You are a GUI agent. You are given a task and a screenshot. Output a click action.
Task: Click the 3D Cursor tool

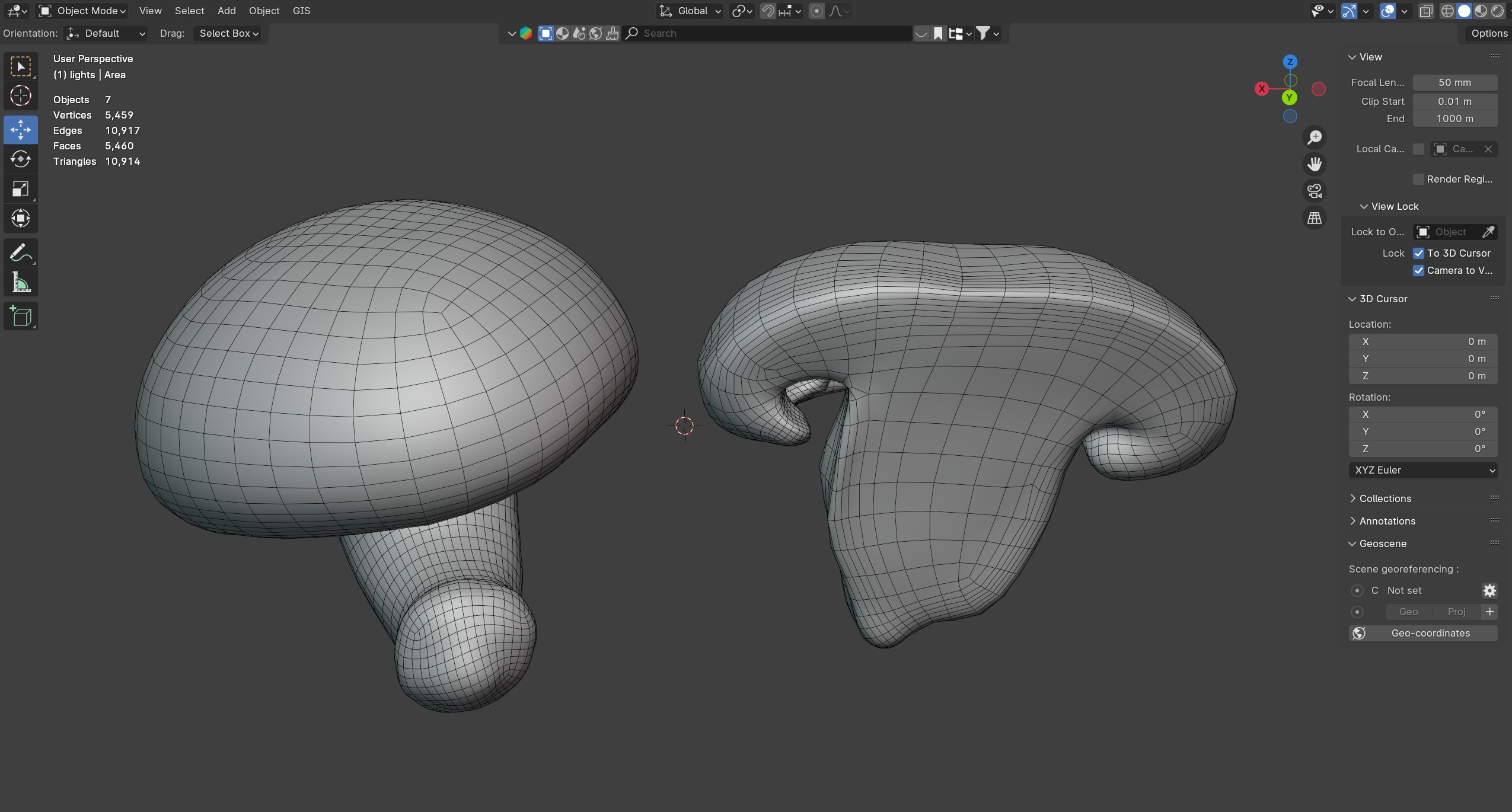coord(21,95)
